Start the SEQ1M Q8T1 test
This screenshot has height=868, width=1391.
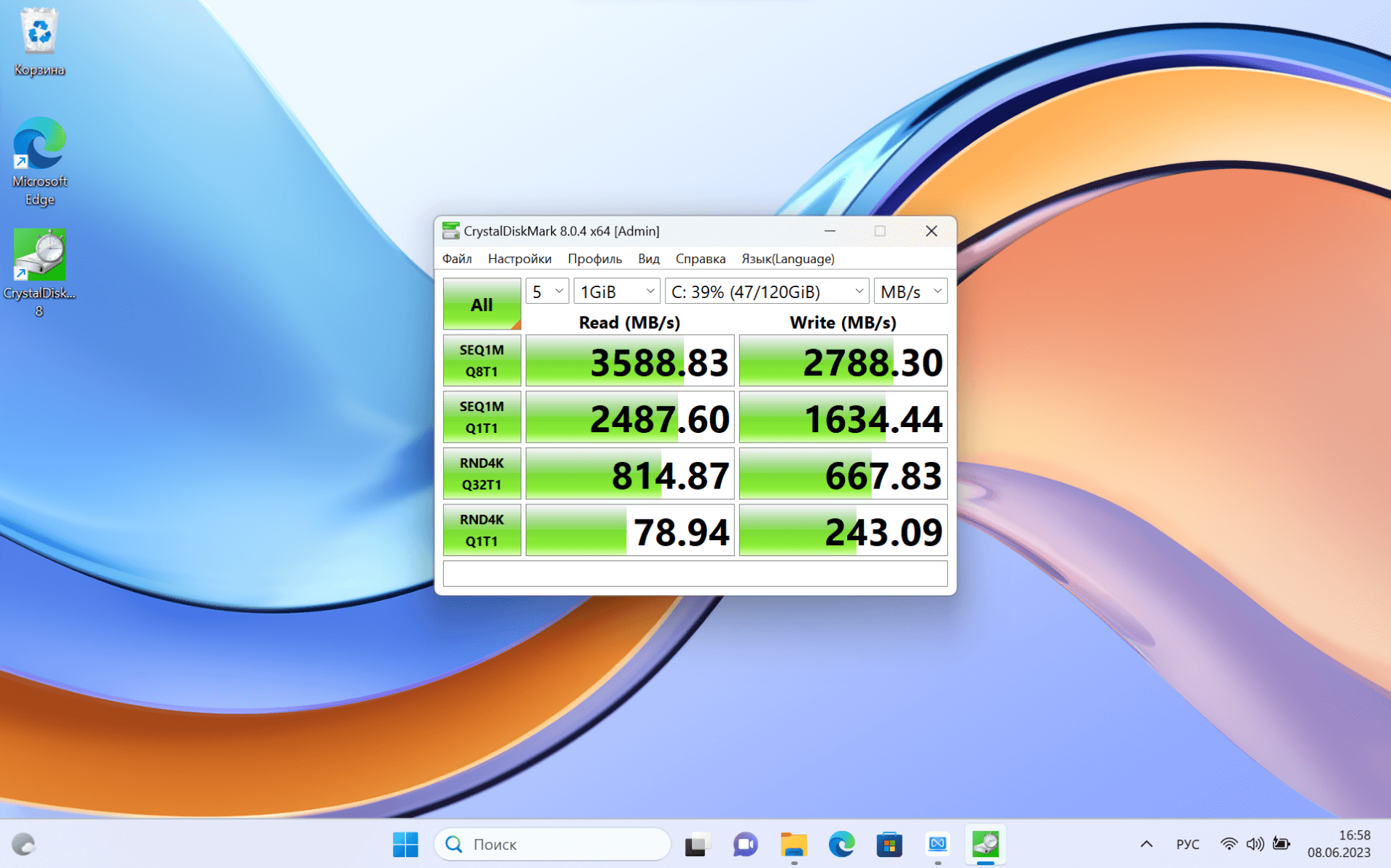click(x=481, y=361)
